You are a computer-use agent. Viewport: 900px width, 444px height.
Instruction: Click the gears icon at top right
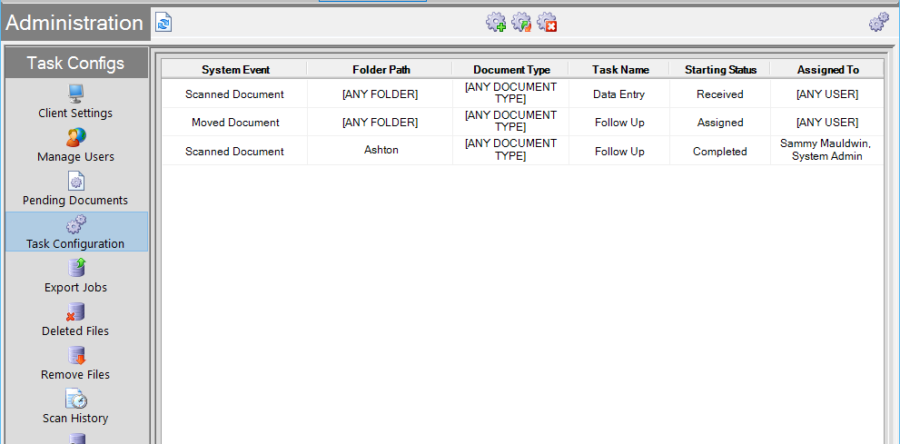point(878,22)
